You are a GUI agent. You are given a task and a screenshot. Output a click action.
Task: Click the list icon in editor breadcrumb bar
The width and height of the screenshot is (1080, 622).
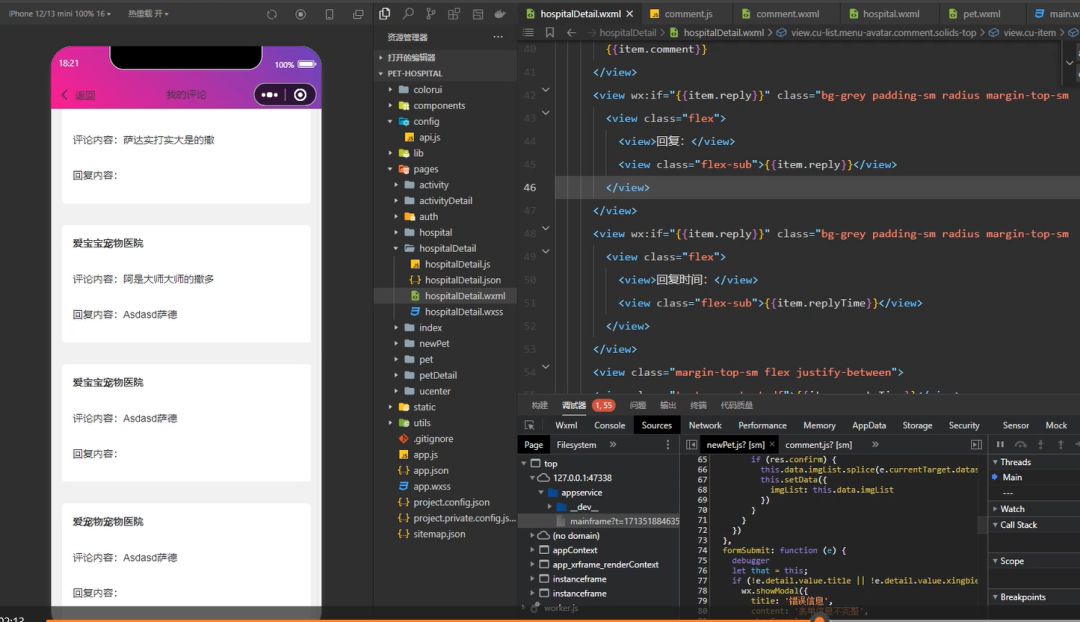[528, 32]
